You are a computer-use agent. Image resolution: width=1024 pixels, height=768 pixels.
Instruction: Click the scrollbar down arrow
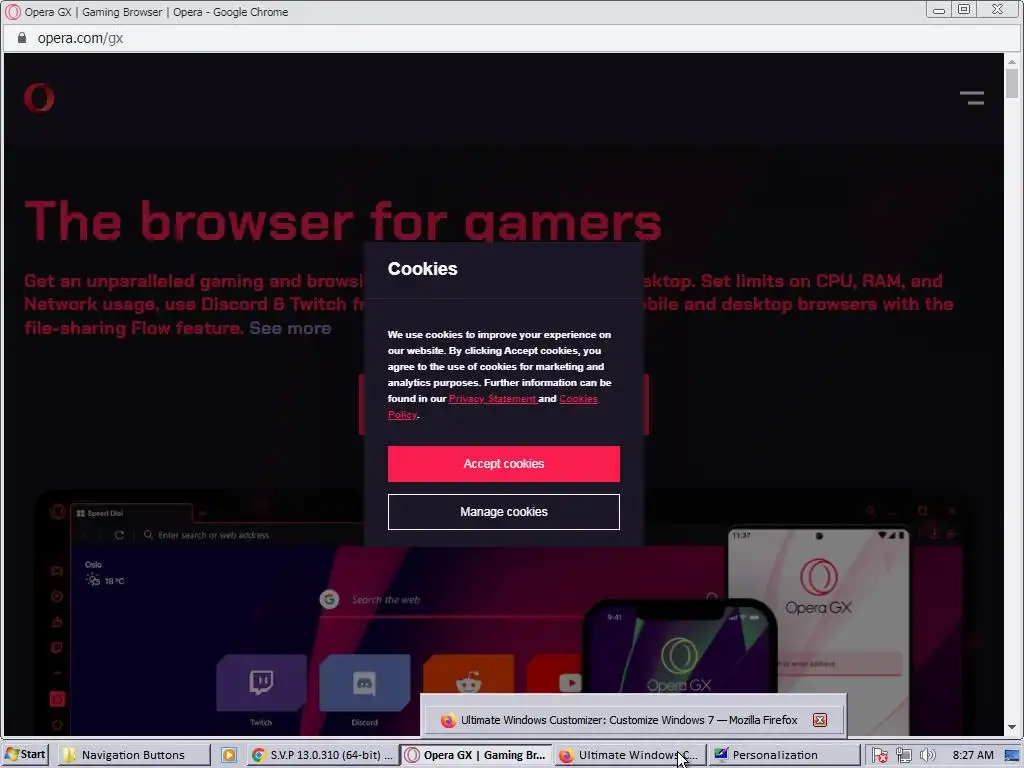pos(1012,727)
